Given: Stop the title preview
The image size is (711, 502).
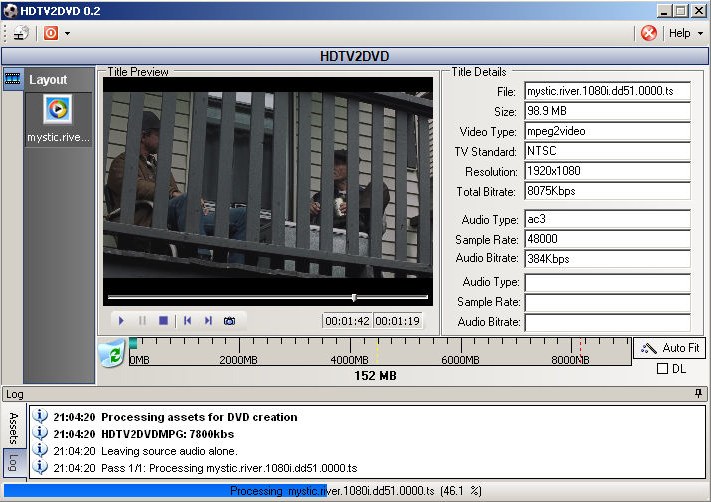Looking at the screenshot, I should tap(164, 321).
